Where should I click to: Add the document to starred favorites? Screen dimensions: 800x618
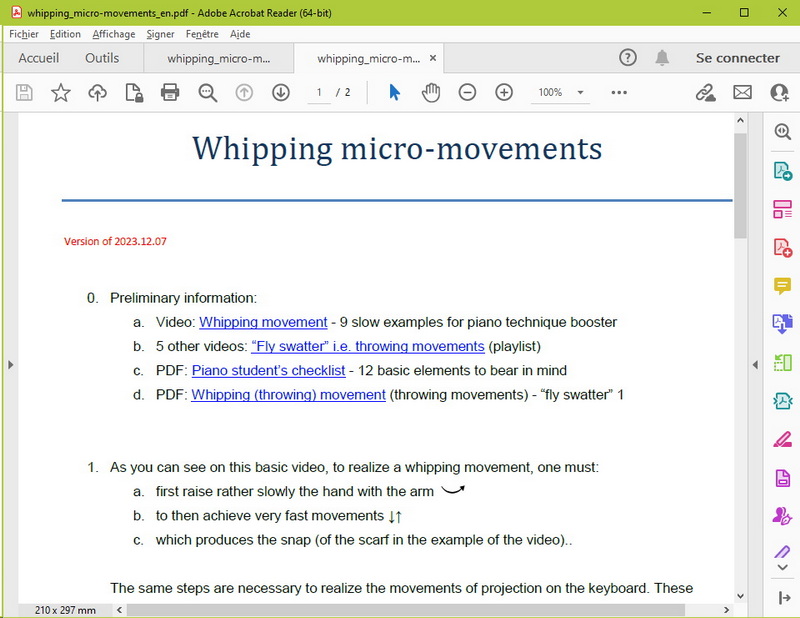(x=61, y=93)
